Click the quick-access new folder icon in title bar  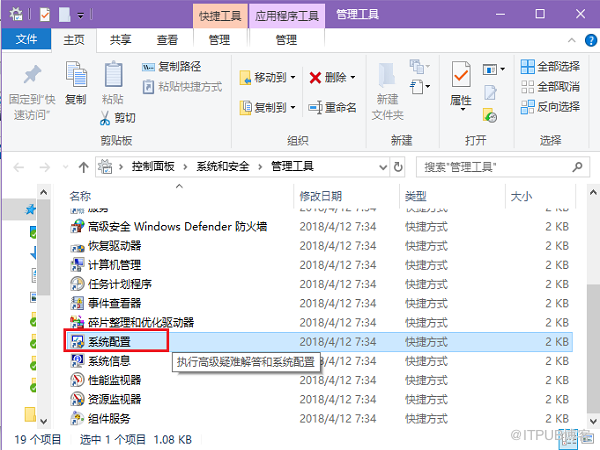click(x=64, y=15)
